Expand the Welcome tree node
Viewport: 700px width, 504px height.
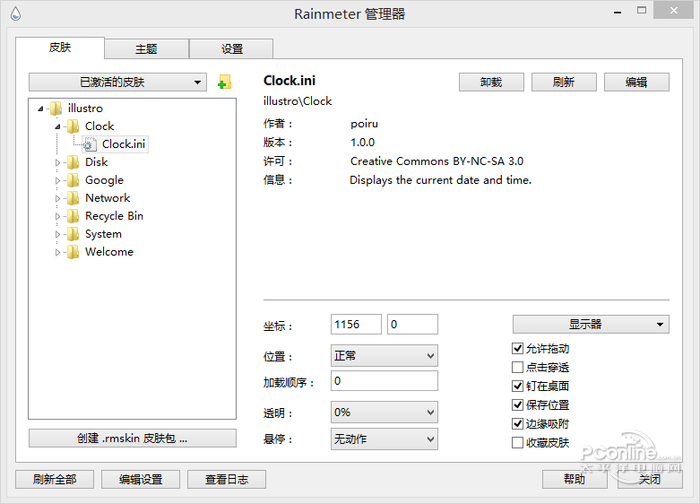58,252
